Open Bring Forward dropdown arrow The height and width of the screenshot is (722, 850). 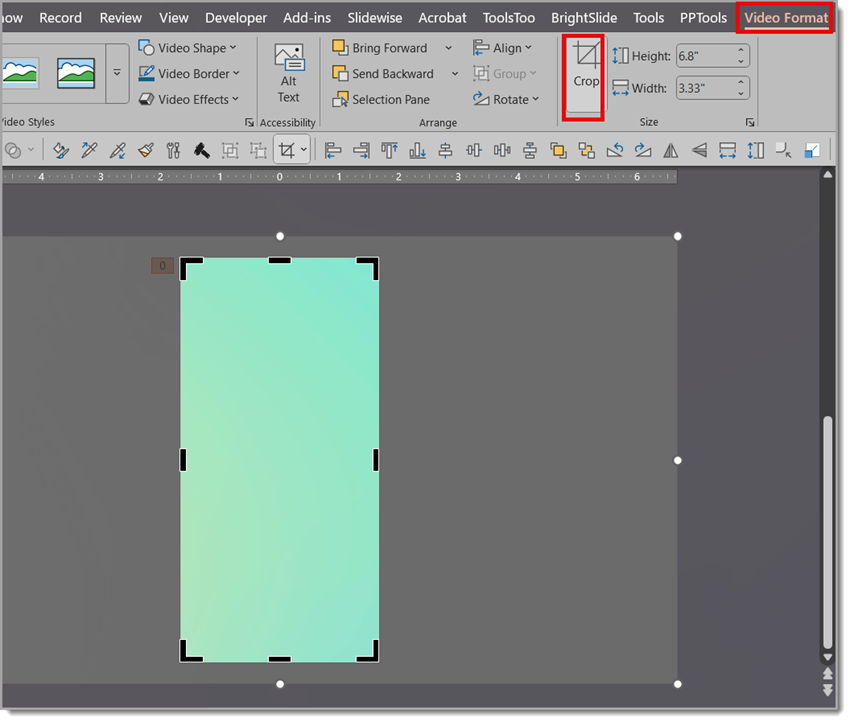(x=449, y=48)
